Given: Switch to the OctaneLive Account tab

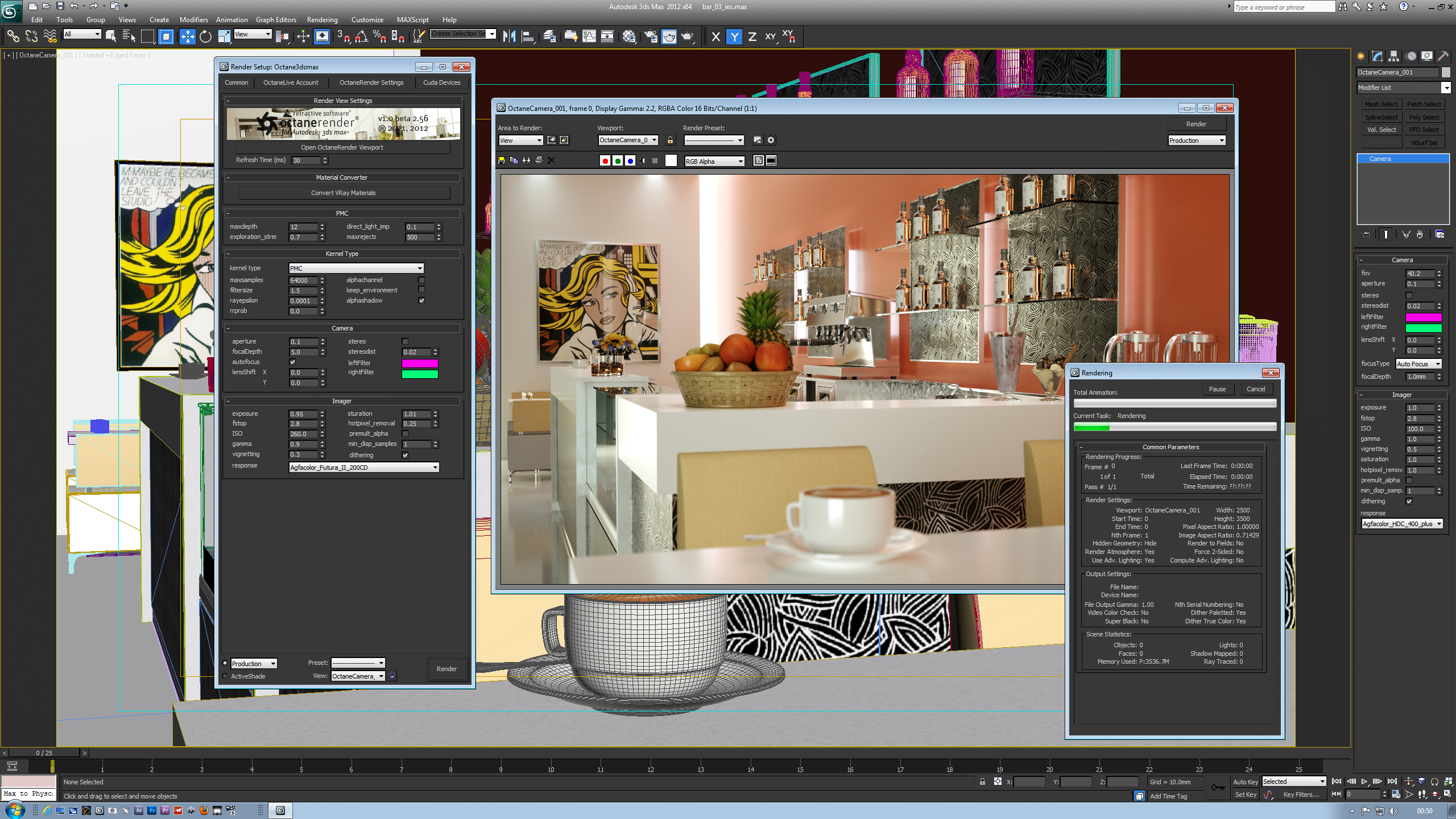Looking at the screenshot, I should click(x=291, y=82).
